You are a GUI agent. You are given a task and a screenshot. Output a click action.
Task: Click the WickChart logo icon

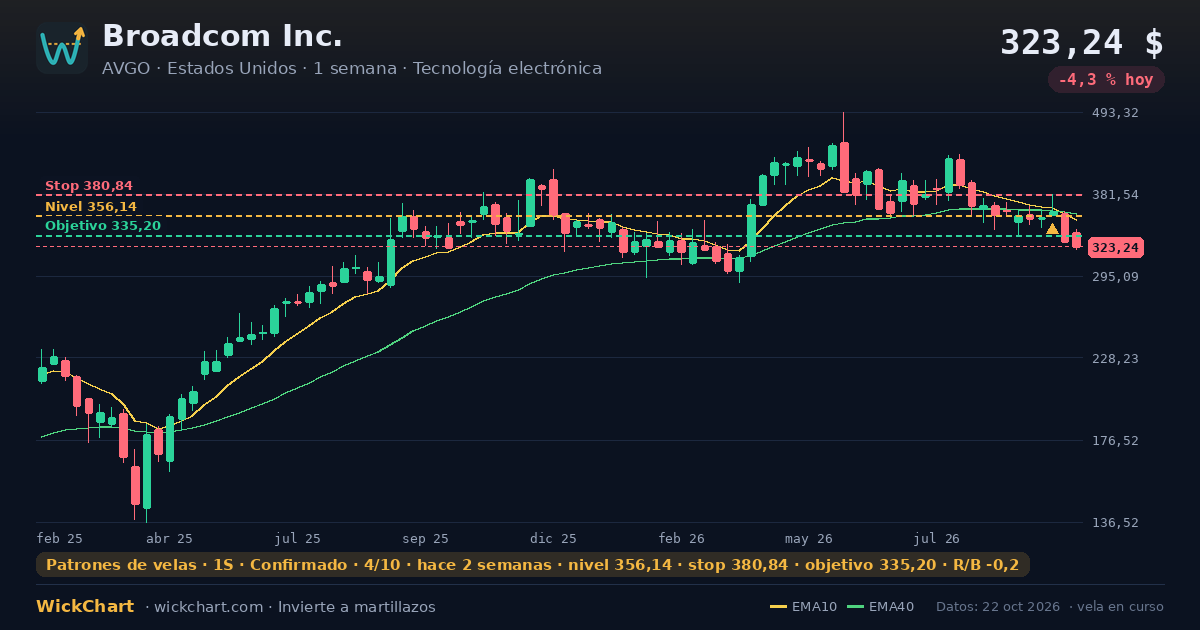pos(62,48)
